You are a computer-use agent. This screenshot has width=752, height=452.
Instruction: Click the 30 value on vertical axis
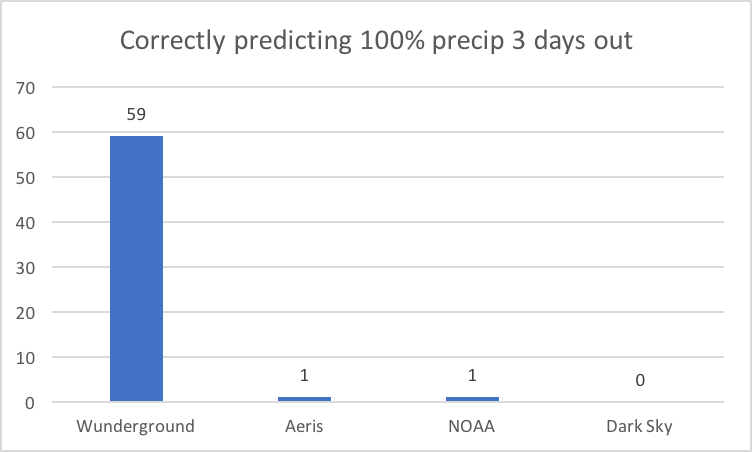(25, 268)
